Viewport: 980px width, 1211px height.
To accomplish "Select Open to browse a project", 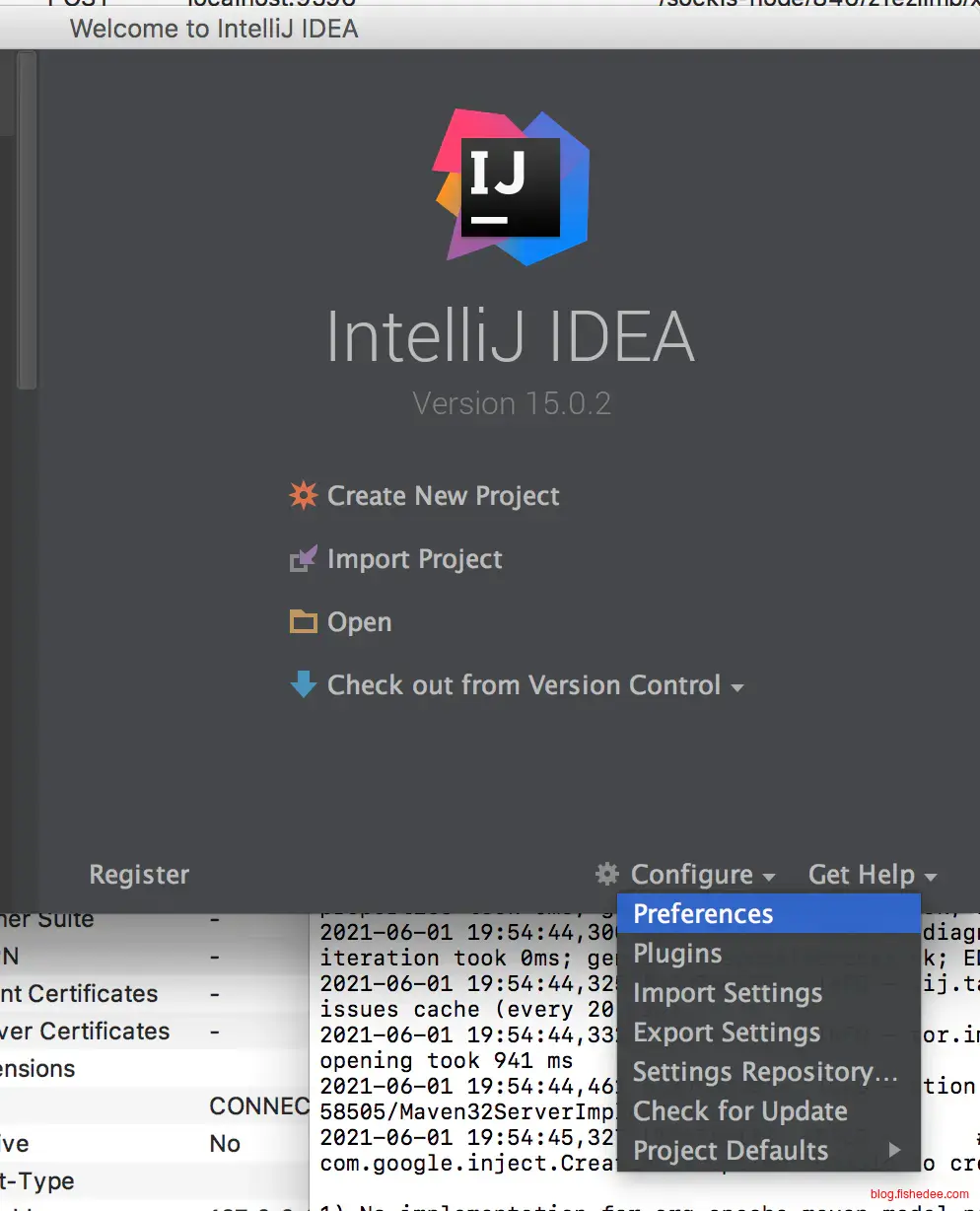I will coord(359,622).
